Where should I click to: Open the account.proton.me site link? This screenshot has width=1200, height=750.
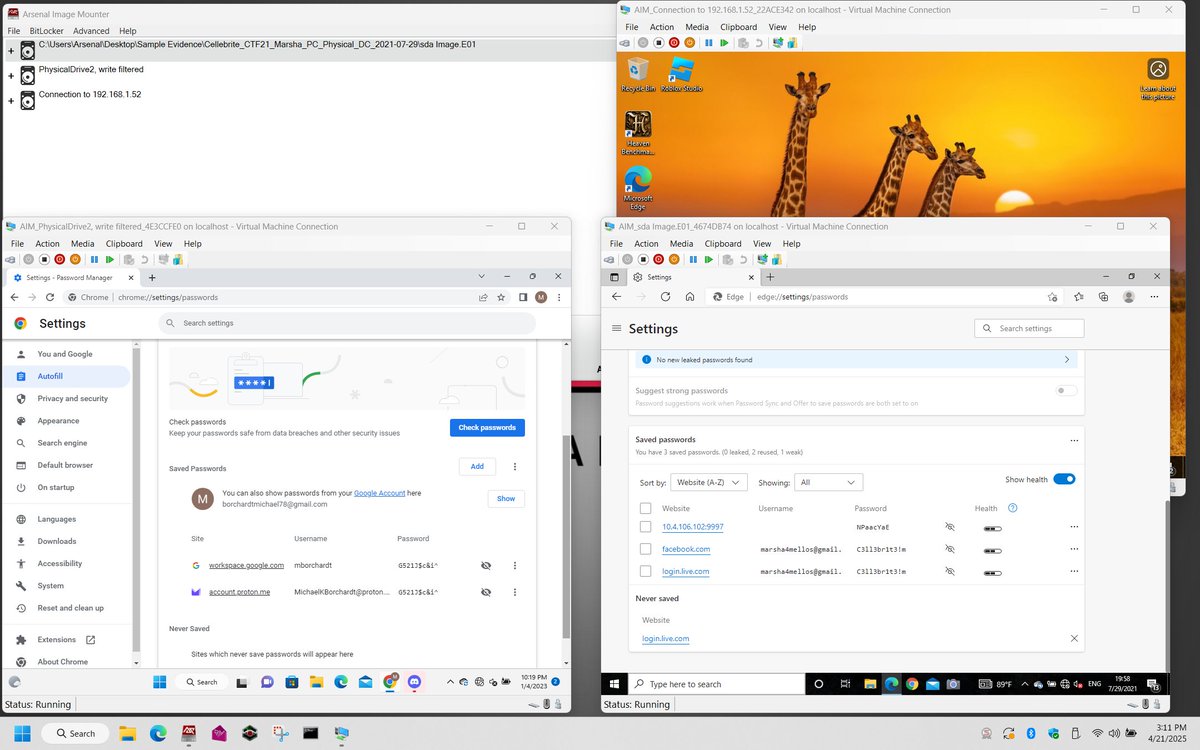[239, 592]
